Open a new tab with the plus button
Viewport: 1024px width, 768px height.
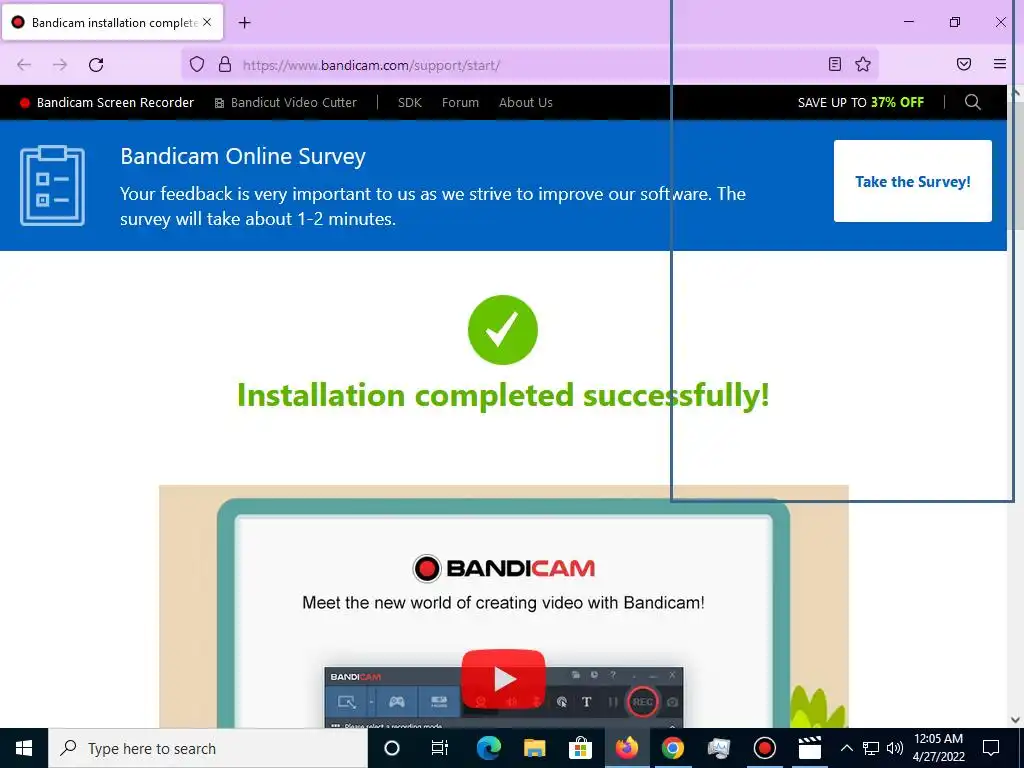244,23
